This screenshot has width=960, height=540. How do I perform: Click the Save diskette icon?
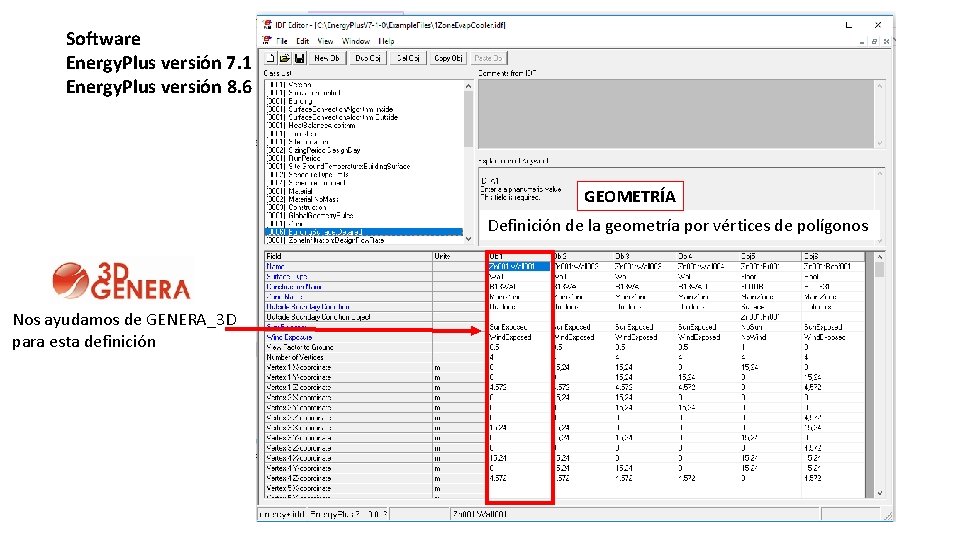[x=299, y=58]
